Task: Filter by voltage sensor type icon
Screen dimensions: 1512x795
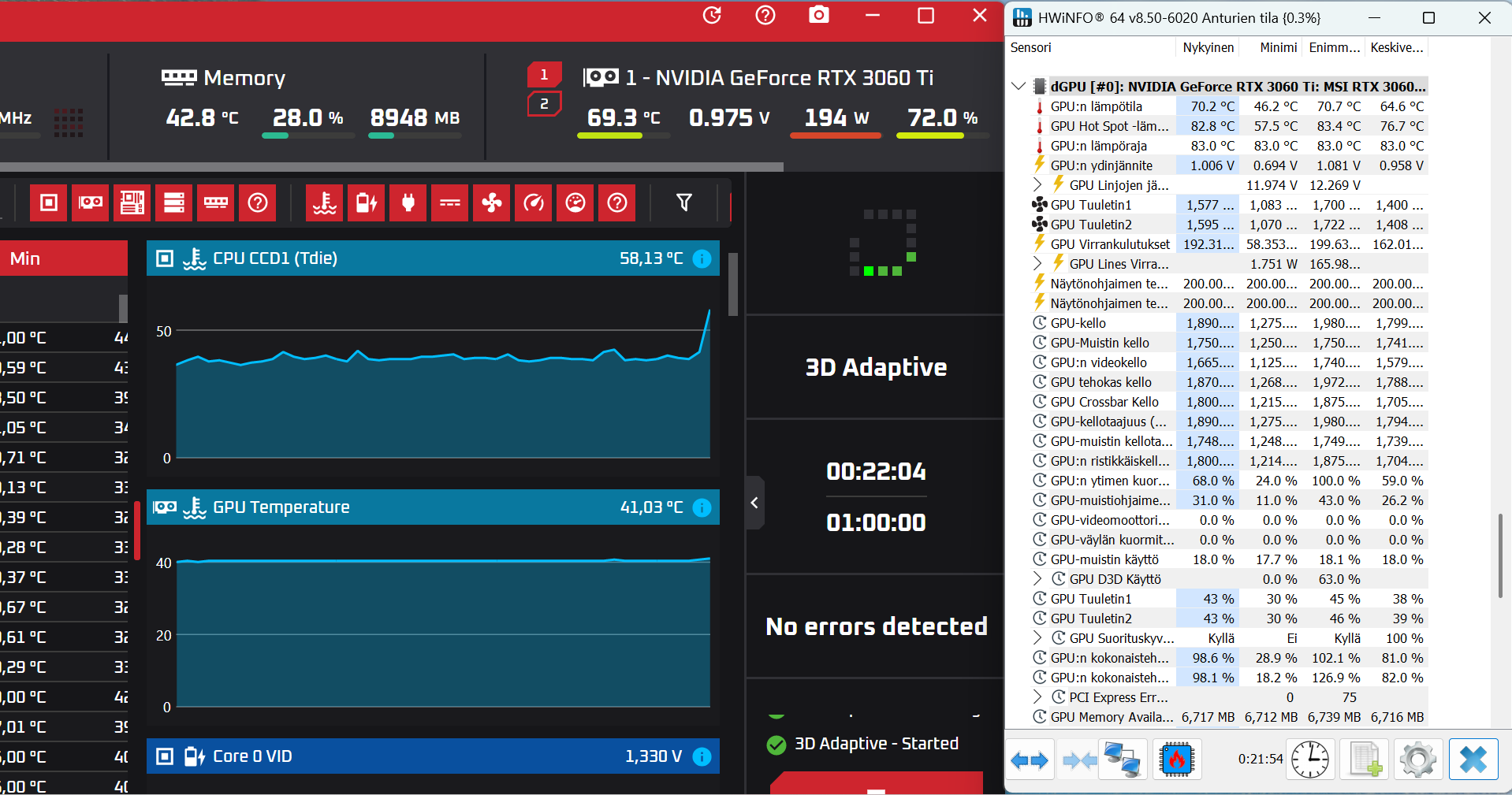Action: click(367, 203)
